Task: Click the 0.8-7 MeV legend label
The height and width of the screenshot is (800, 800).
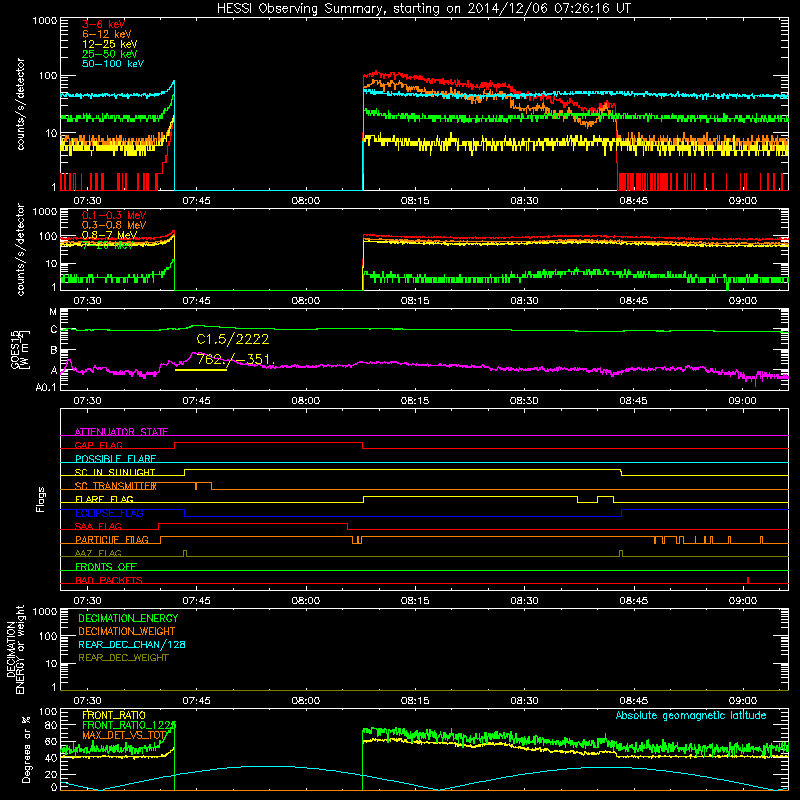Action: pos(110,235)
